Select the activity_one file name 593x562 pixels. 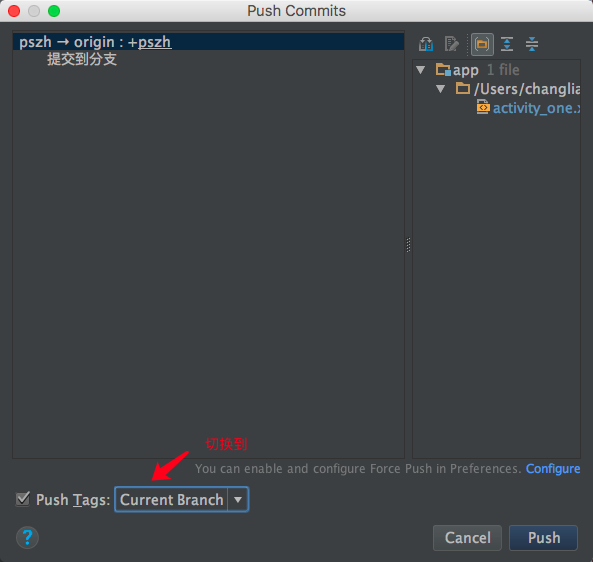pos(536,108)
